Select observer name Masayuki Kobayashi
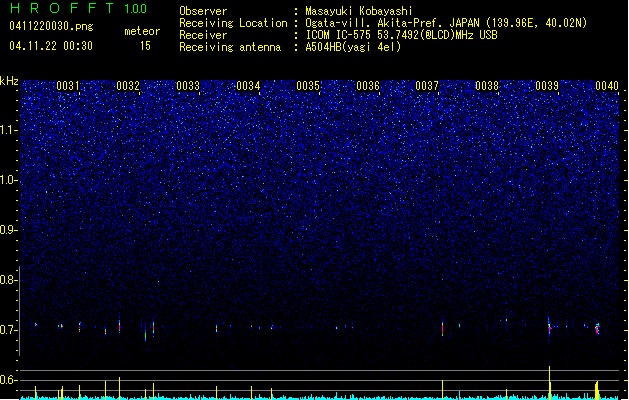The width and height of the screenshot is (629, 400). [359, 11]
